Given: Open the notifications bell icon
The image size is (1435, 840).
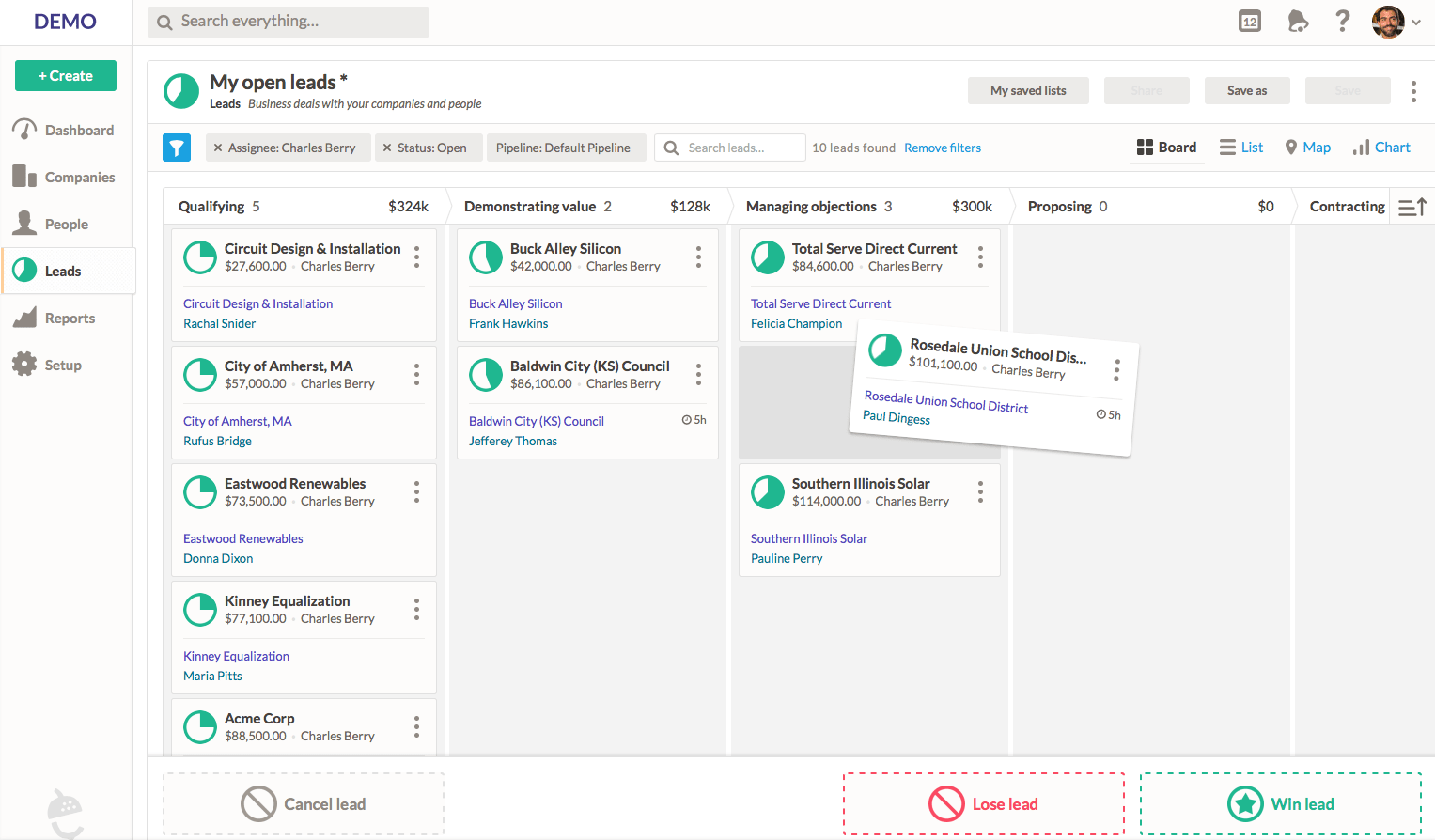Looking at the screenshot, I should click(1298, 22).
